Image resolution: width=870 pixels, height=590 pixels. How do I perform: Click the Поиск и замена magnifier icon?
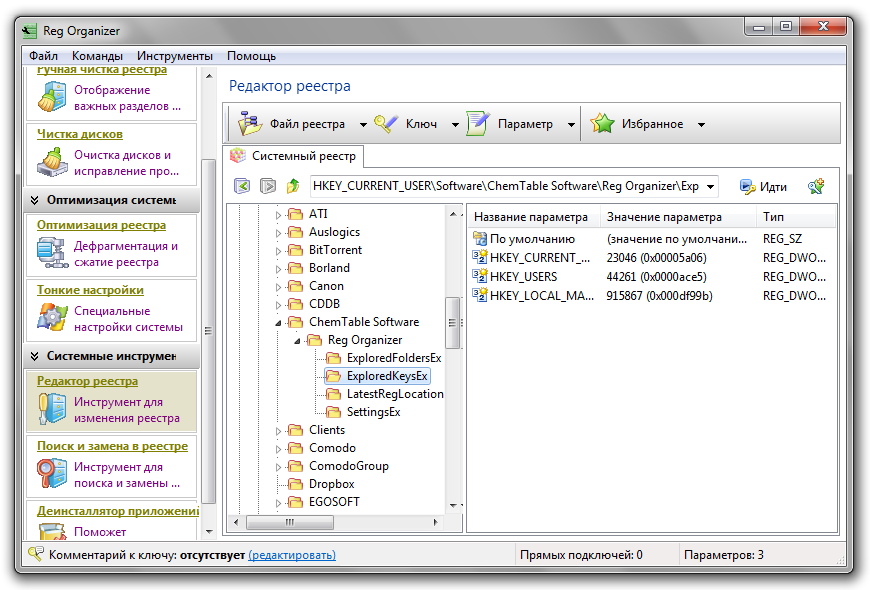tap(52, 473)
